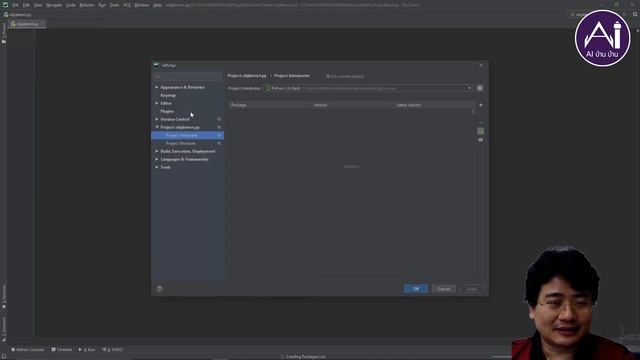Click the Latest version column header

435,105
